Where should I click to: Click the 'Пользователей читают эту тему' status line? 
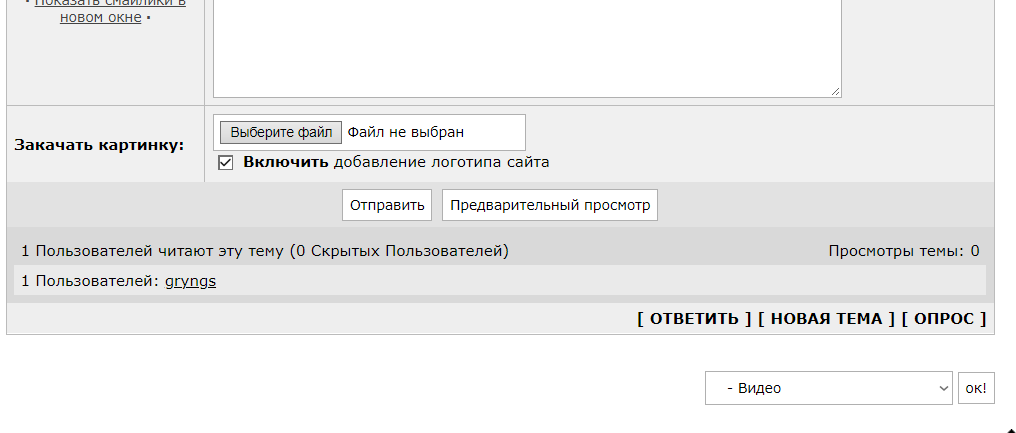coord(265,251)
